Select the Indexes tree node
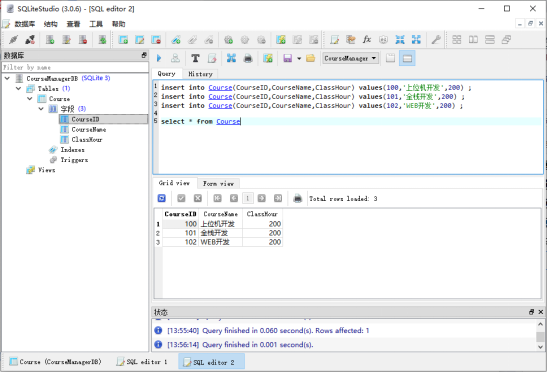 tap(72, 150)
